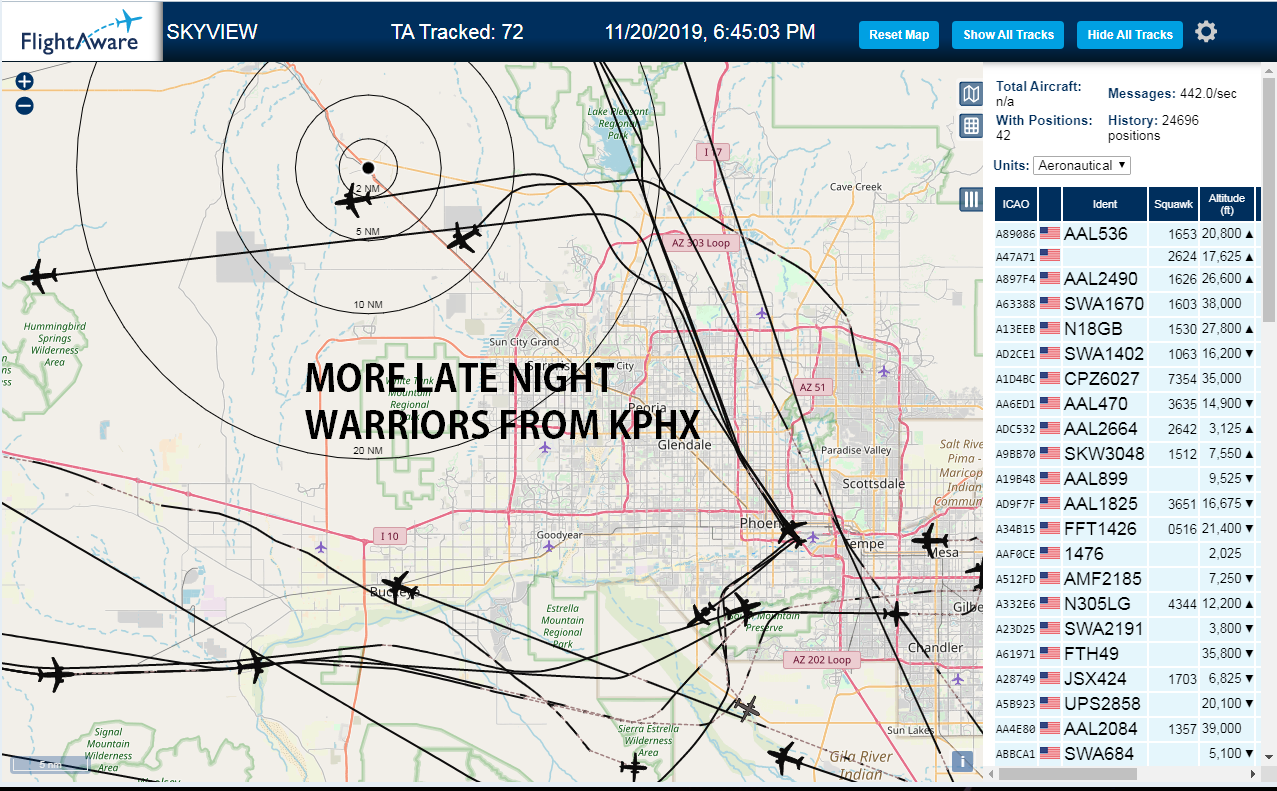Click the zoom in plus map button
The width and height of the screenshot is (1277, 791).
[x=25, y=82]
